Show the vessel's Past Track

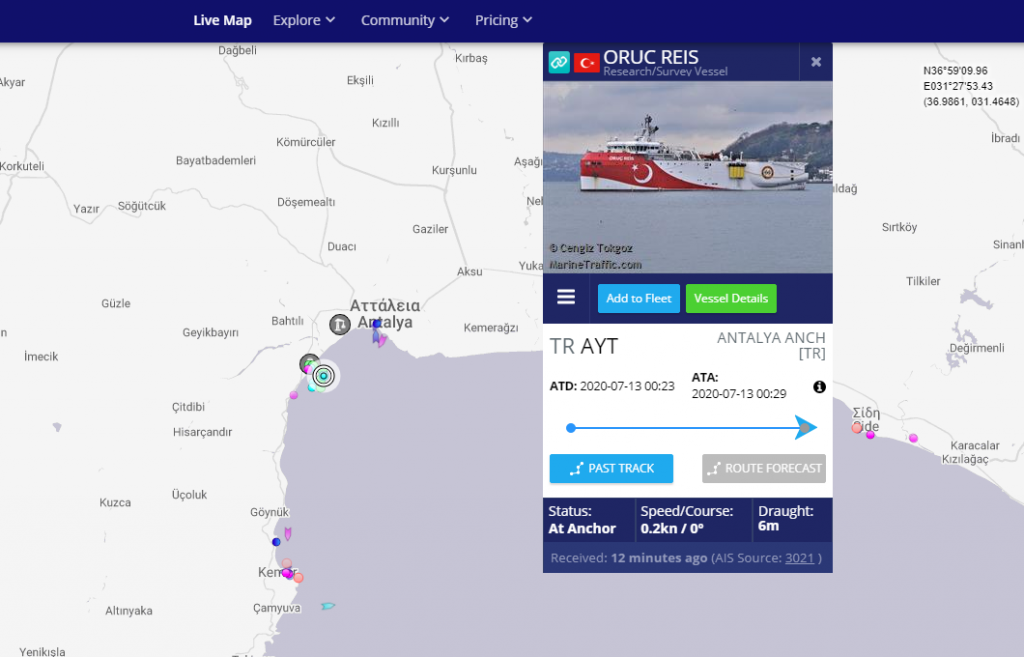tap(611, 468)
